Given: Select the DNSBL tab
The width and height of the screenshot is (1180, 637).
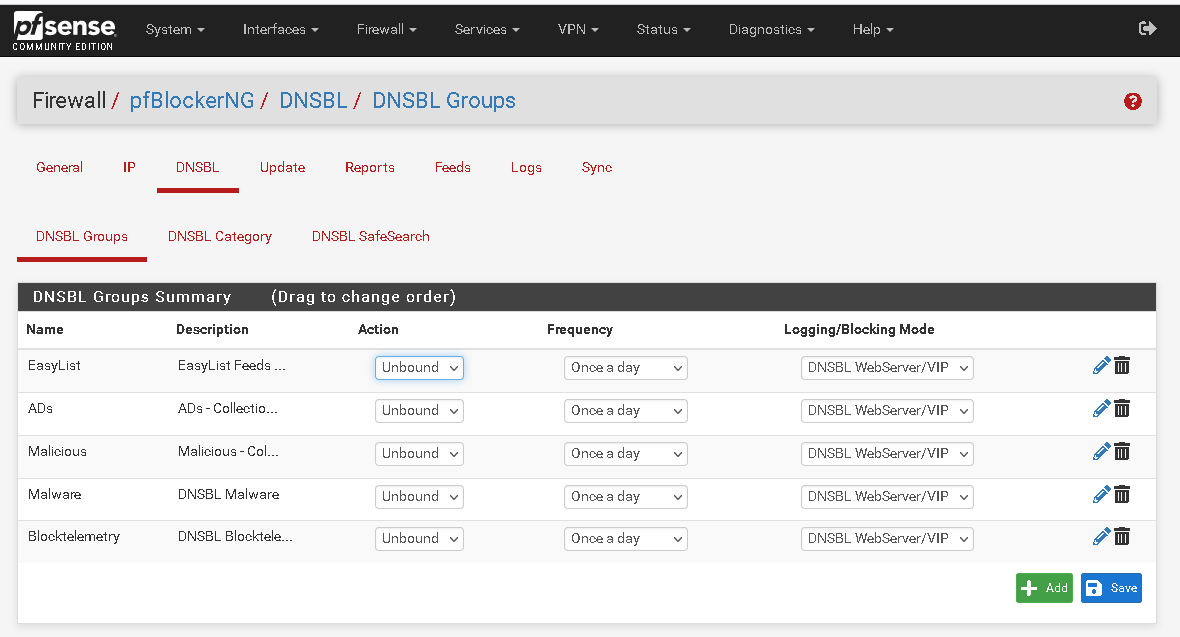Looking at the screenshot, I should click(198, 167).
